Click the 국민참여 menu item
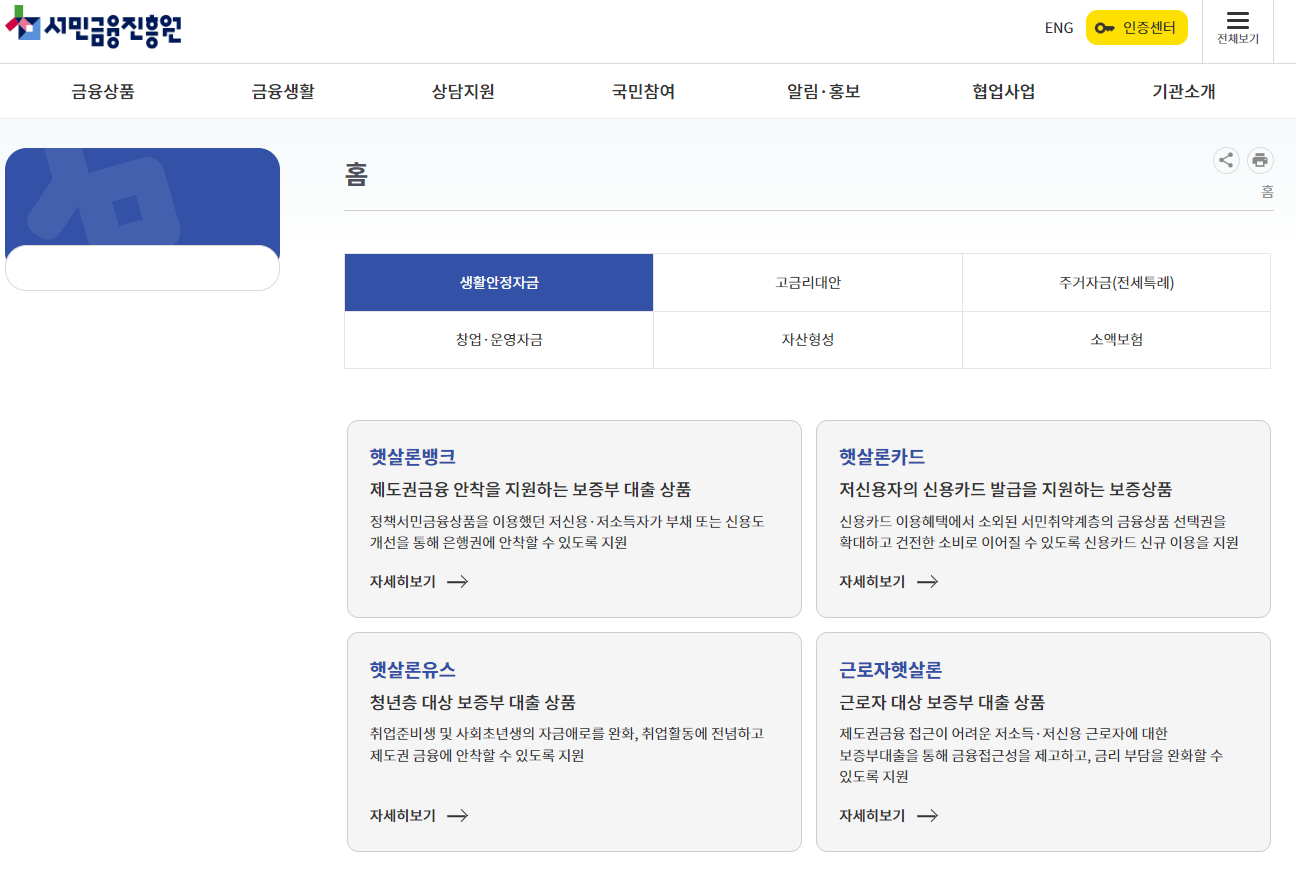 641,91
